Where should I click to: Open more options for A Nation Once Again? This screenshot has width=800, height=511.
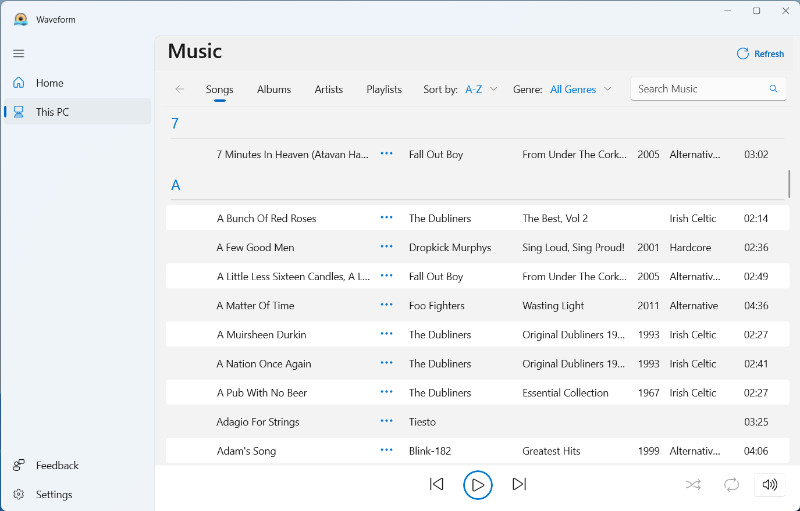click(387, 363)
